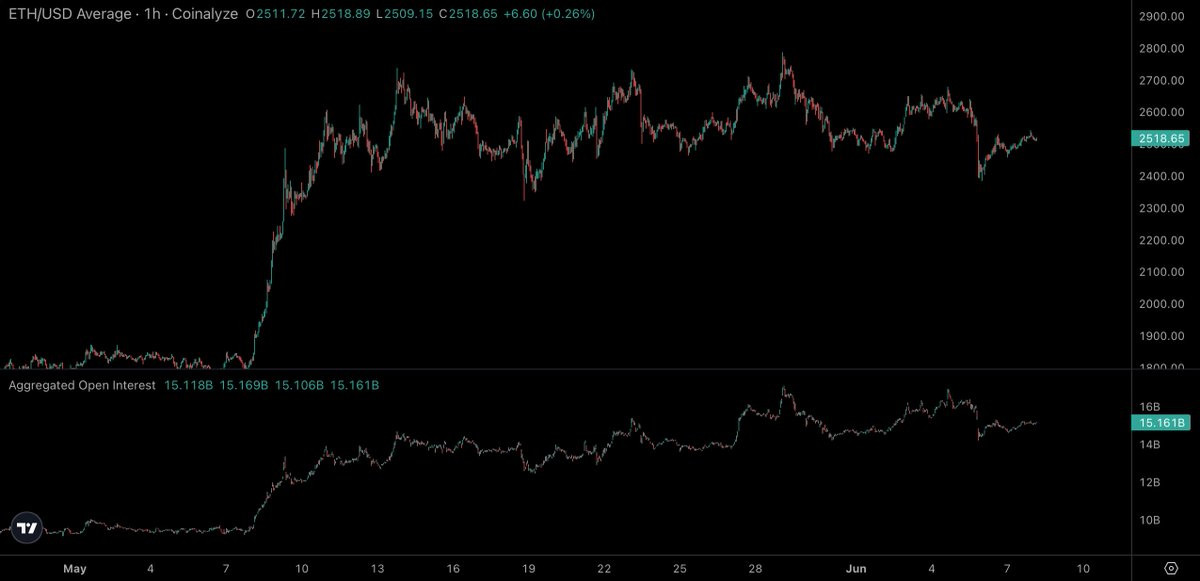This screenshot has width=1200, height=581.
Task: Click the 2000.00 price axis label
Action: (x=1160, y=304)
